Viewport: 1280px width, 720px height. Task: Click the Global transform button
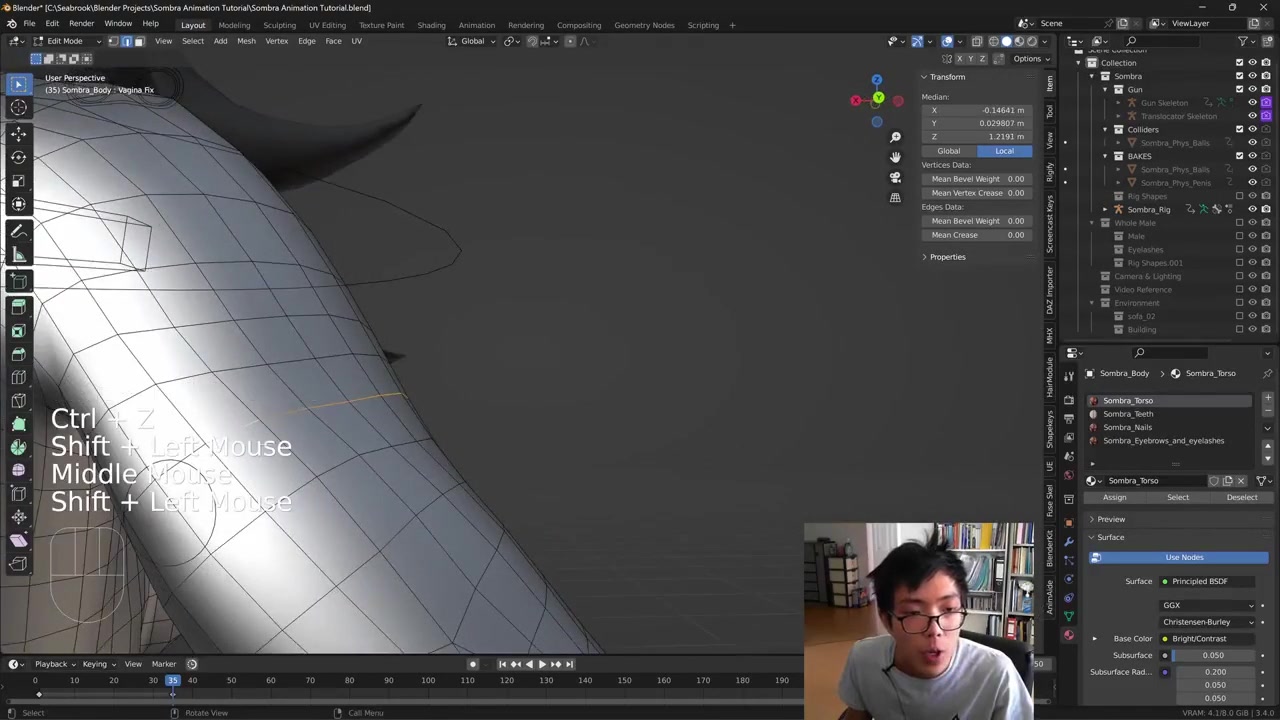[x=948, y=151]
